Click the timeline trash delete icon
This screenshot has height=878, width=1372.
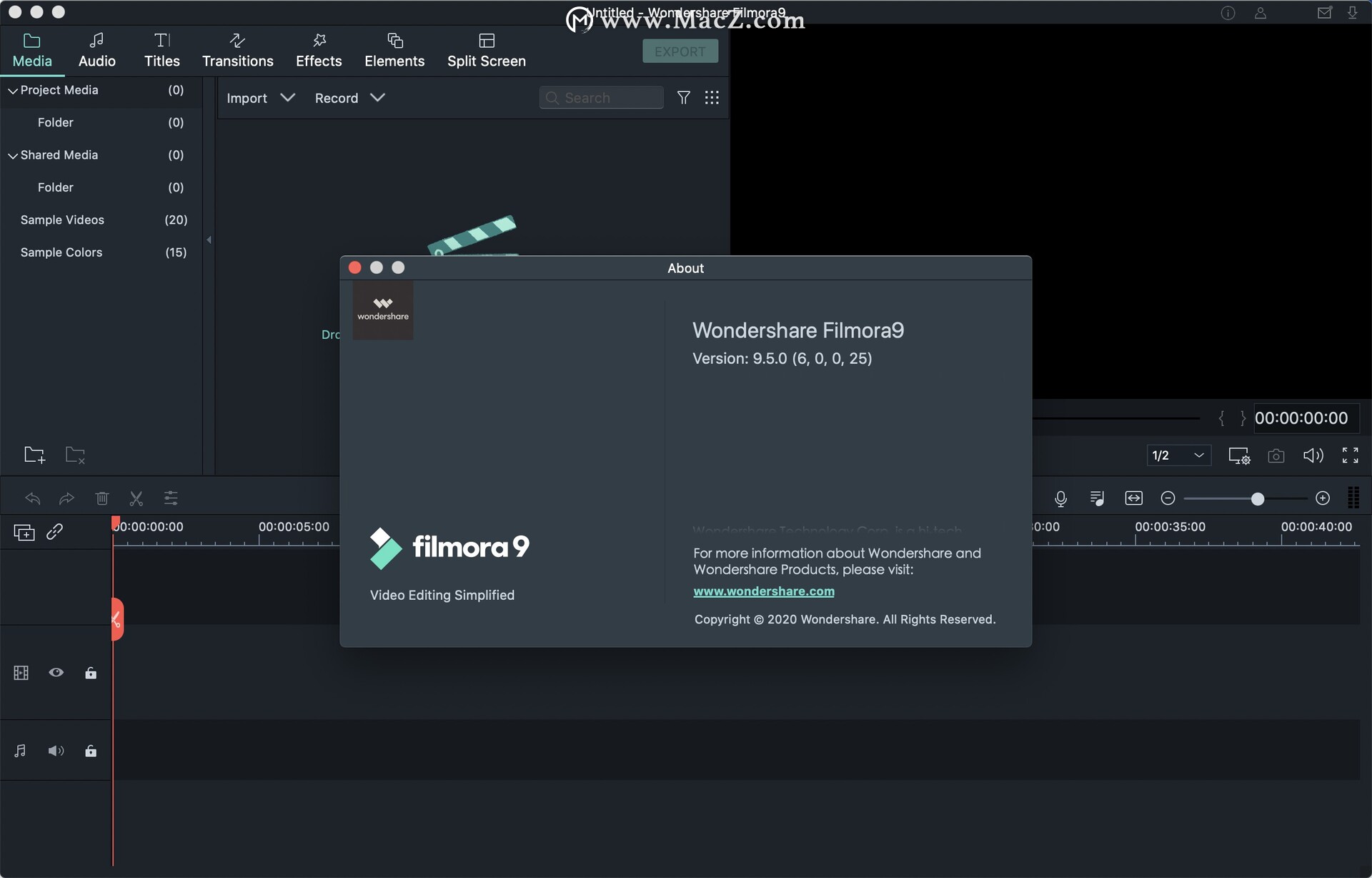102,498
